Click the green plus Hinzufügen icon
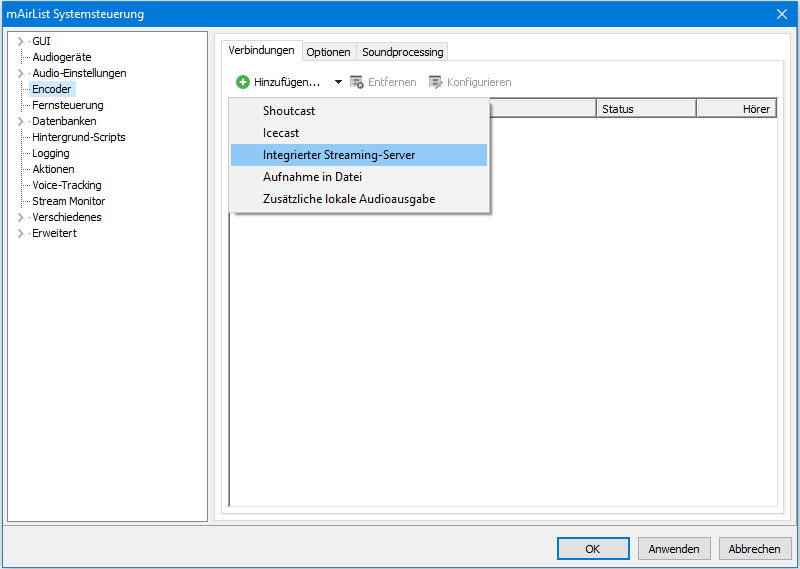 click(243, 82)
